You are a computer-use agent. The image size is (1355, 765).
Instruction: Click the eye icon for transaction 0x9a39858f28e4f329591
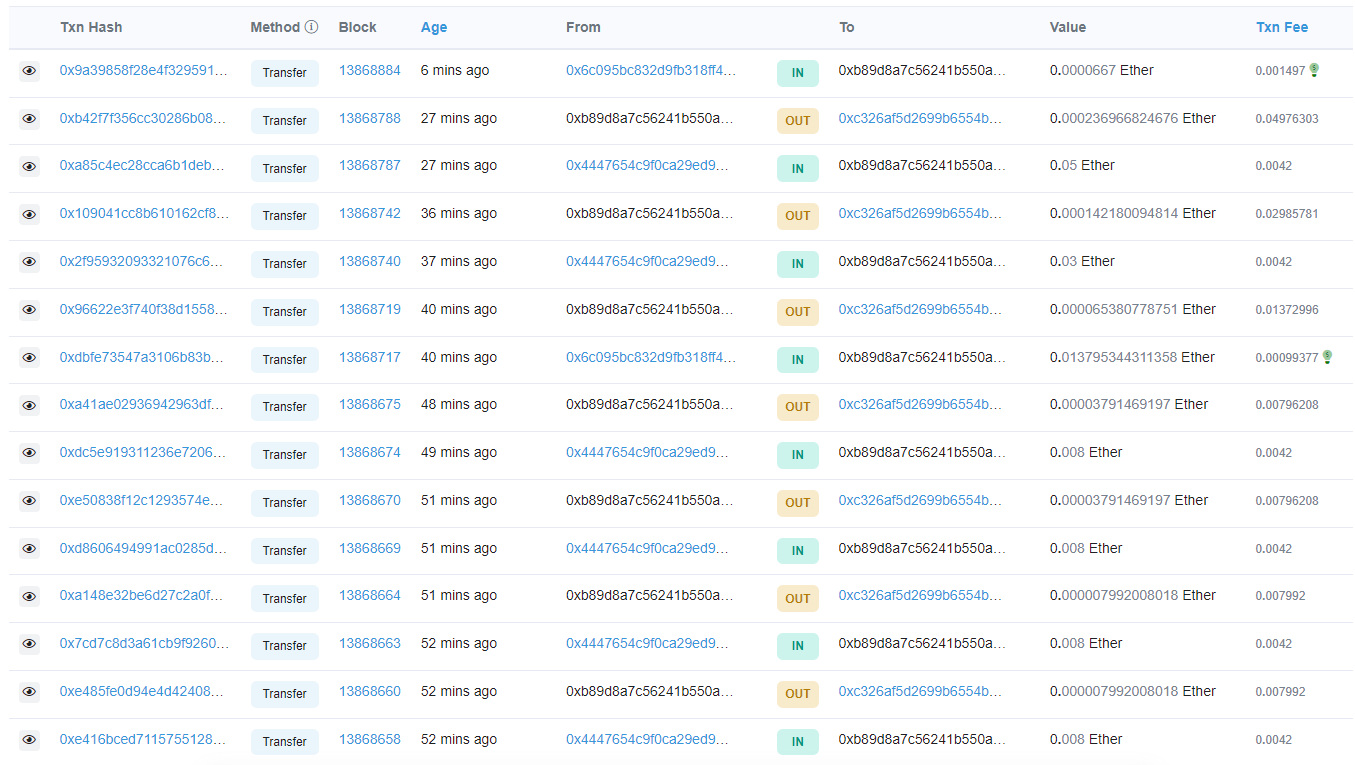pyautogui.click(x=29, y=71)
